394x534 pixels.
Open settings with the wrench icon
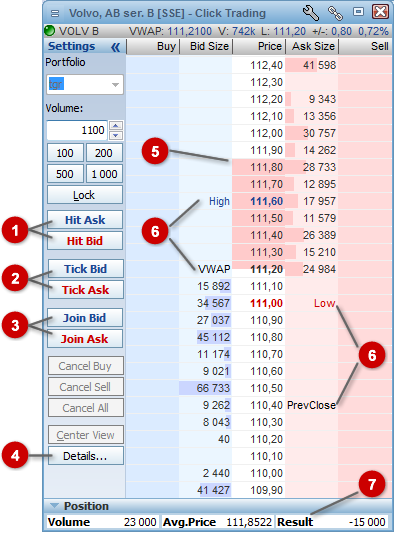[x=311, y=13]
